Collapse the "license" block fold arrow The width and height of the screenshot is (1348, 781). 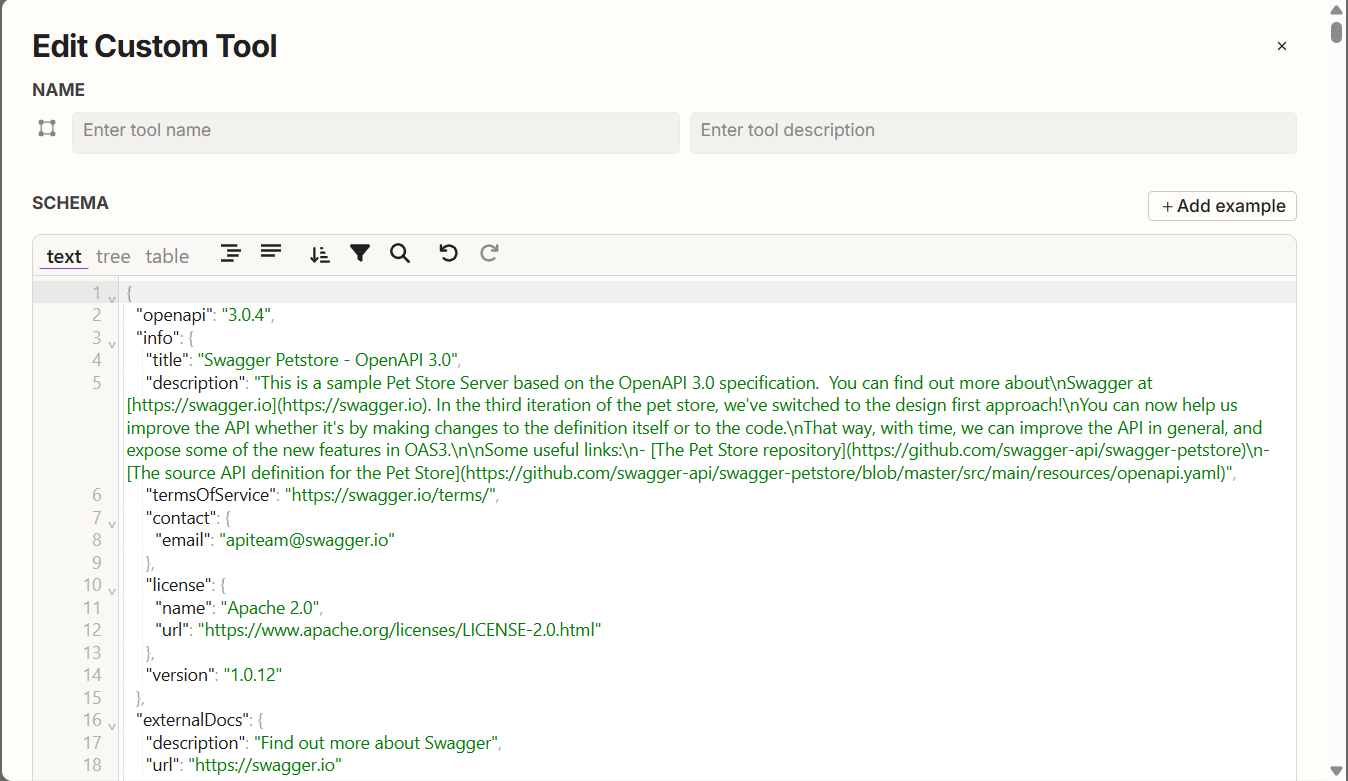(112, 590)
